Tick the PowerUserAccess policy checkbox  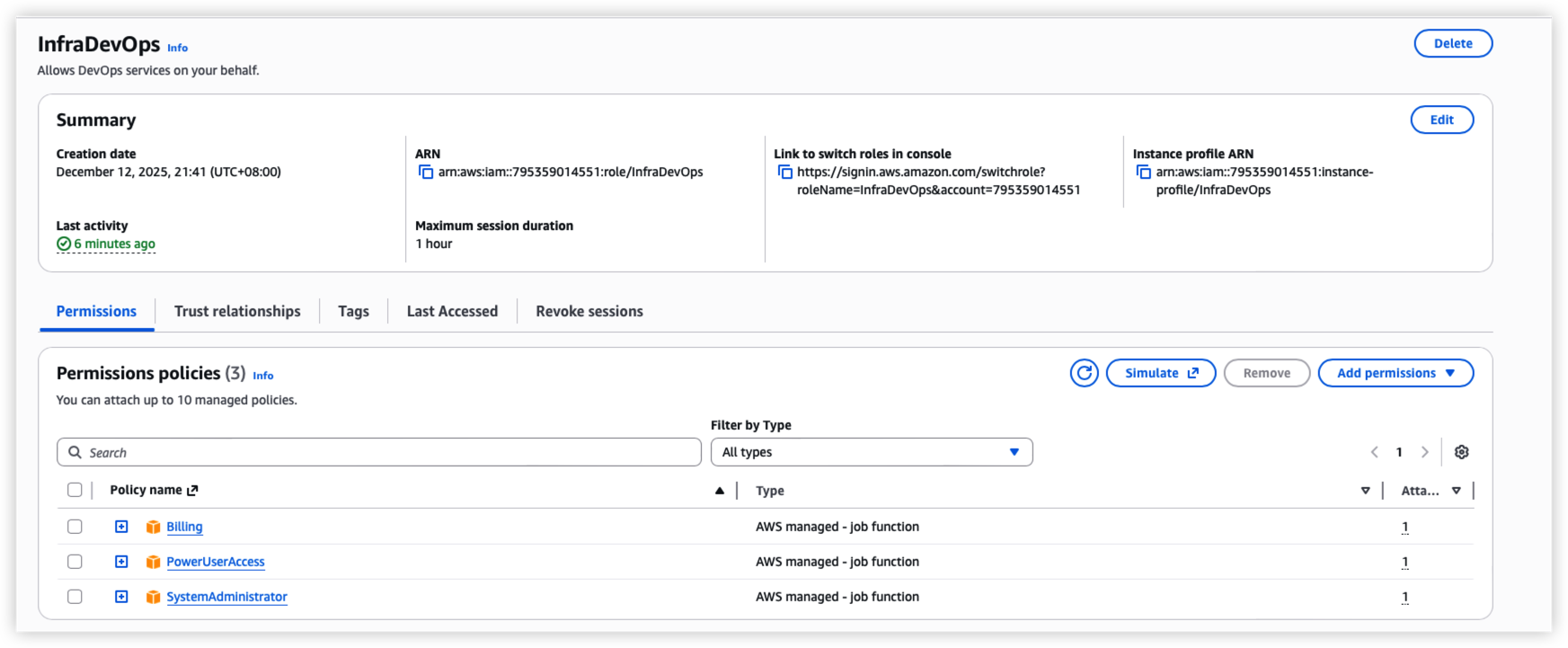[x=75, y=562]
